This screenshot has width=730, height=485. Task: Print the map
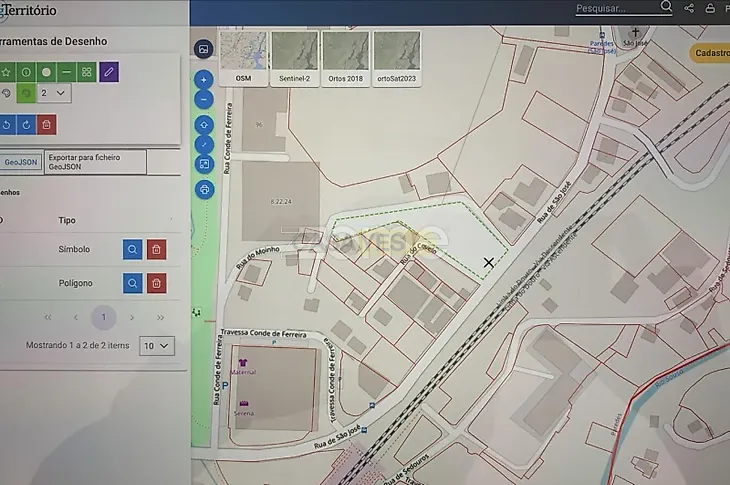[x=204, y=189]
